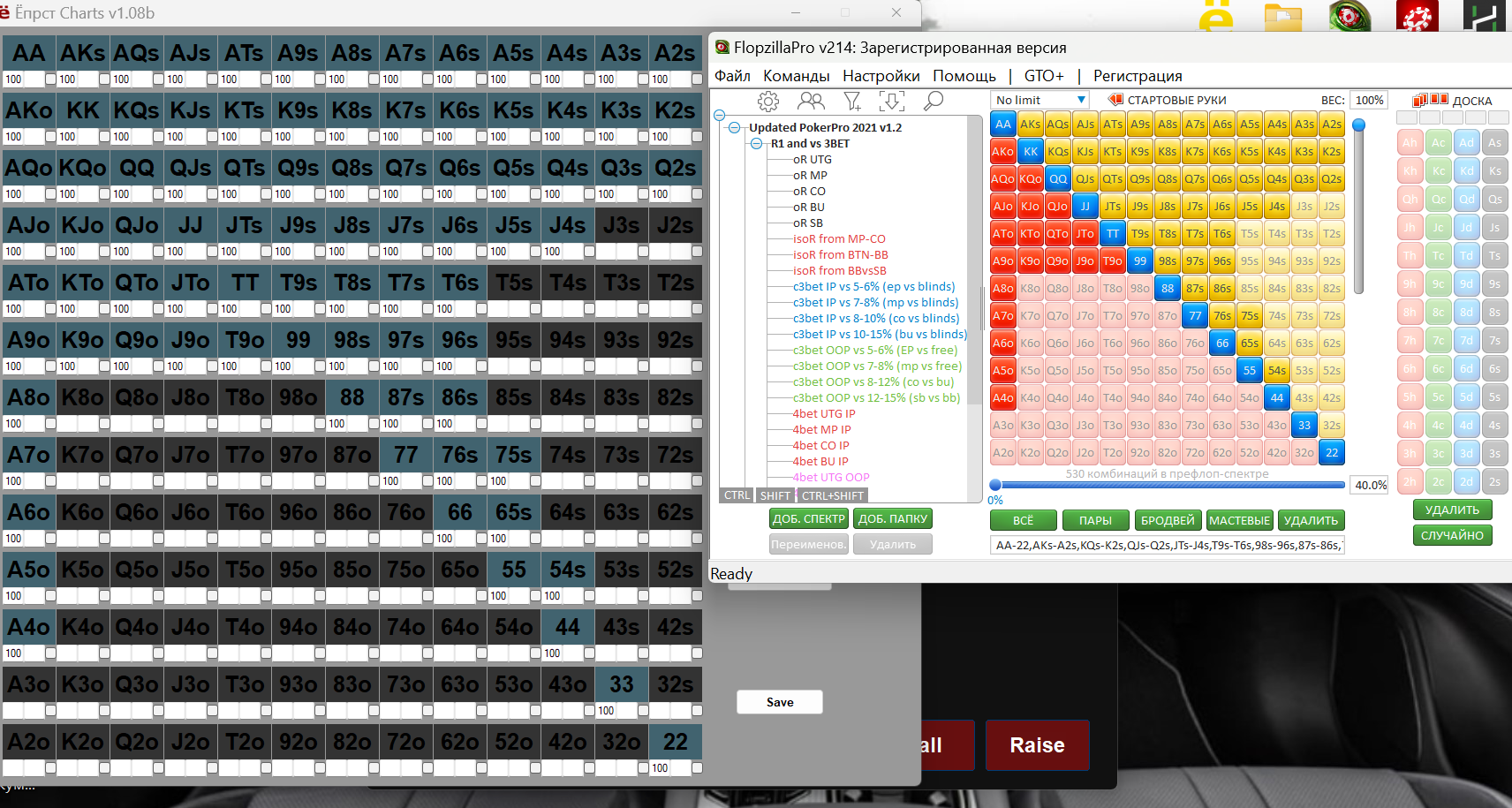1512x808 pixels.
Task: Collapse the topmost tree root node
Action: point(719,116)
